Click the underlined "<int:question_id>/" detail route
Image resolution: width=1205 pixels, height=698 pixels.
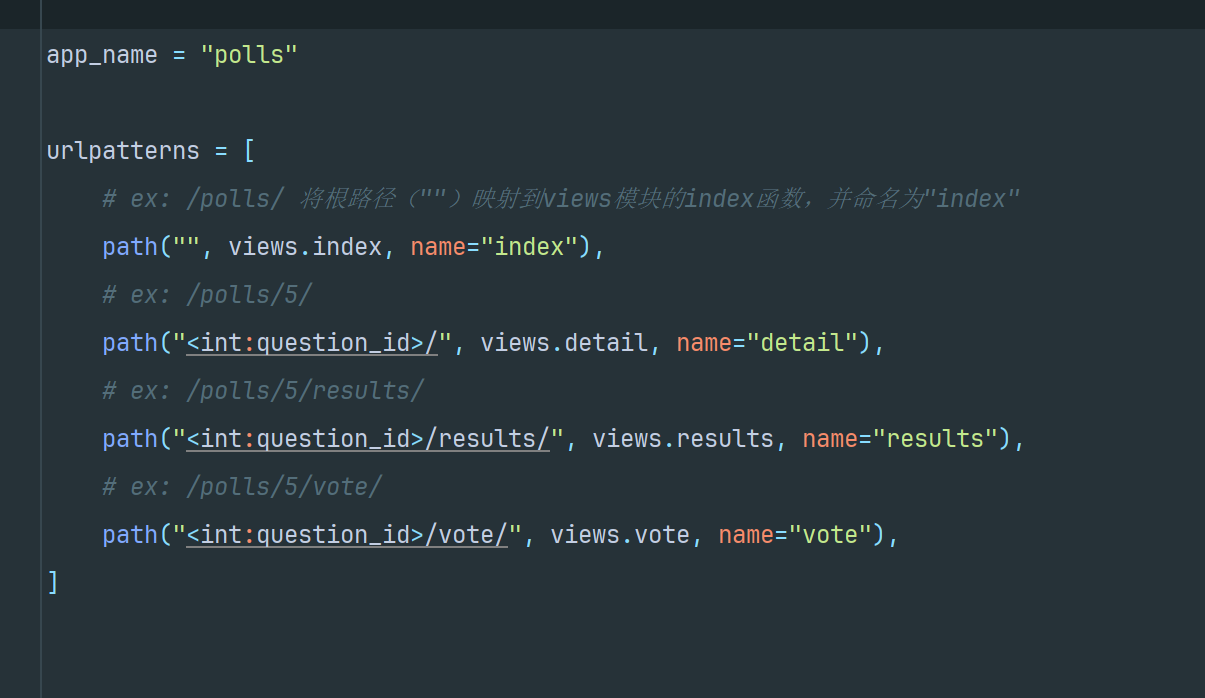point(312,343)
